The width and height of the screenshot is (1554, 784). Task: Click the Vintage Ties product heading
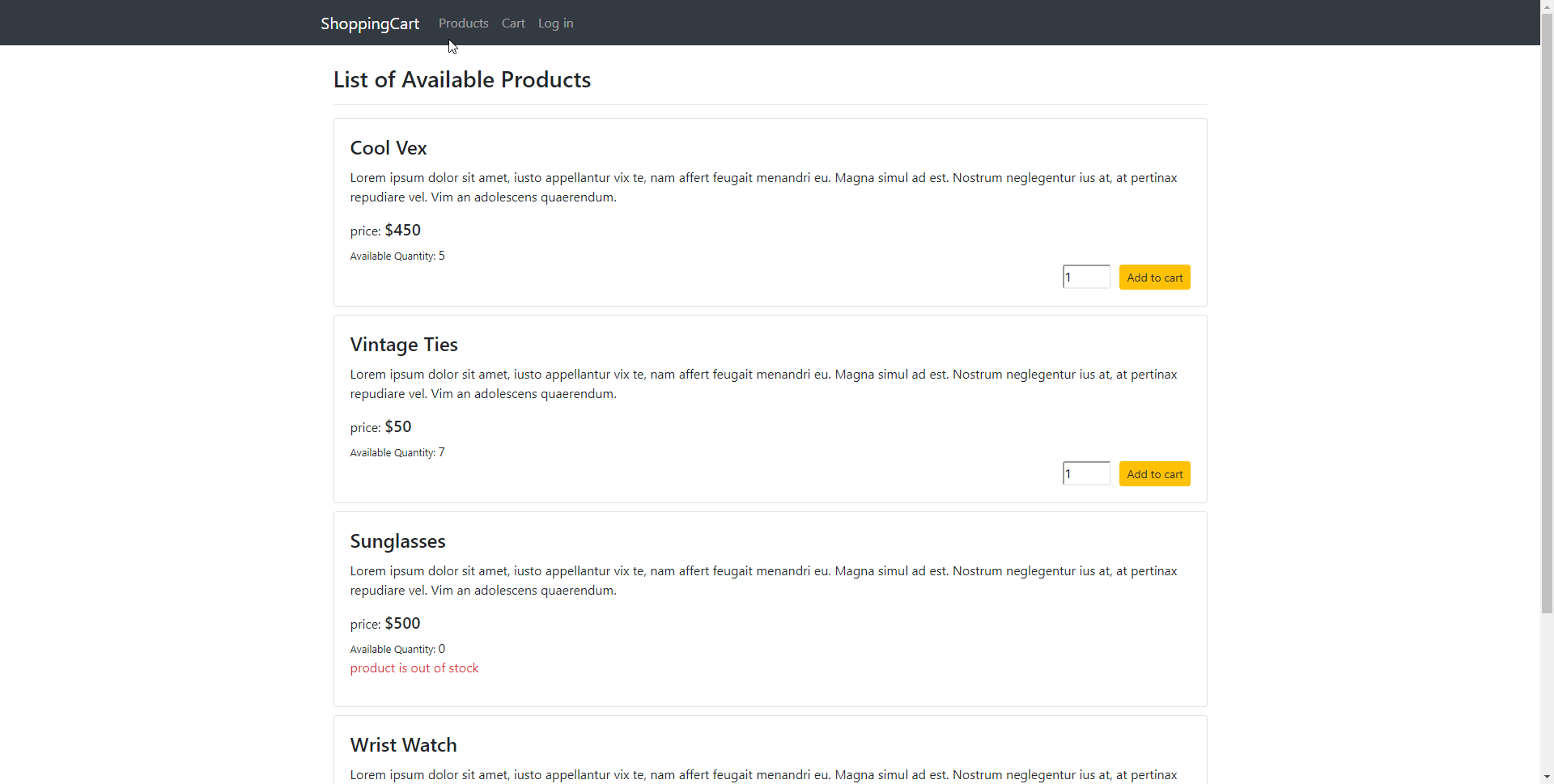point(403,344)
